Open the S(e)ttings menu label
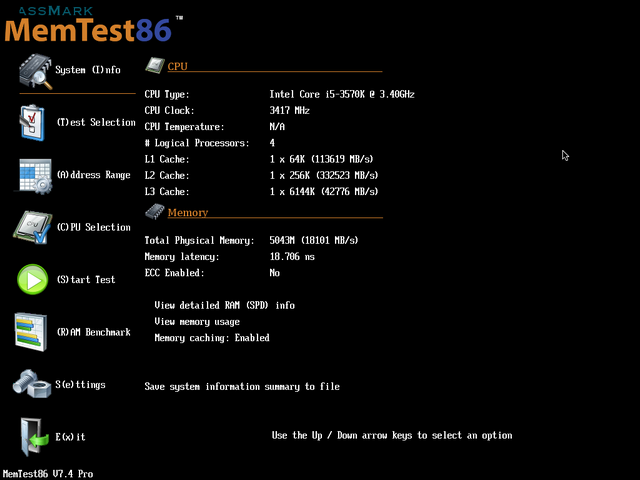This screenshot has width=640, height=480. (x=81, y=384)
